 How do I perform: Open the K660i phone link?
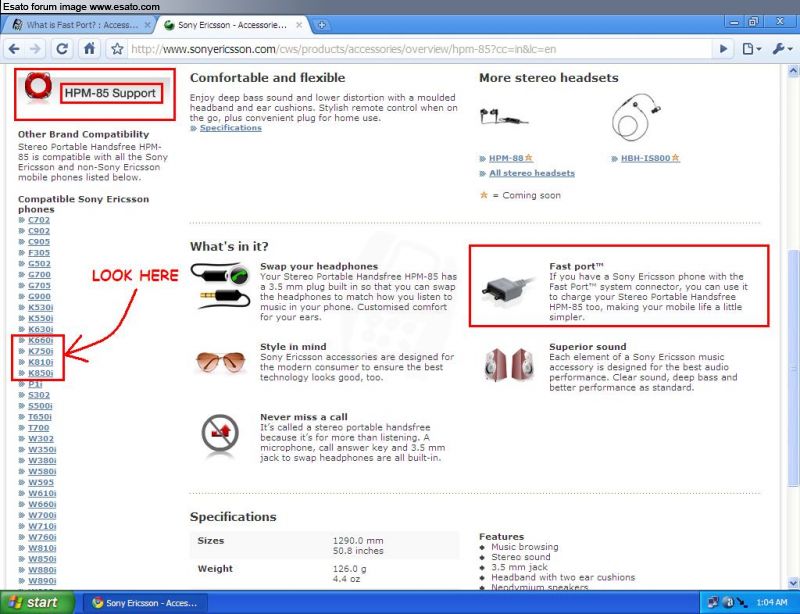click(40, 340)
